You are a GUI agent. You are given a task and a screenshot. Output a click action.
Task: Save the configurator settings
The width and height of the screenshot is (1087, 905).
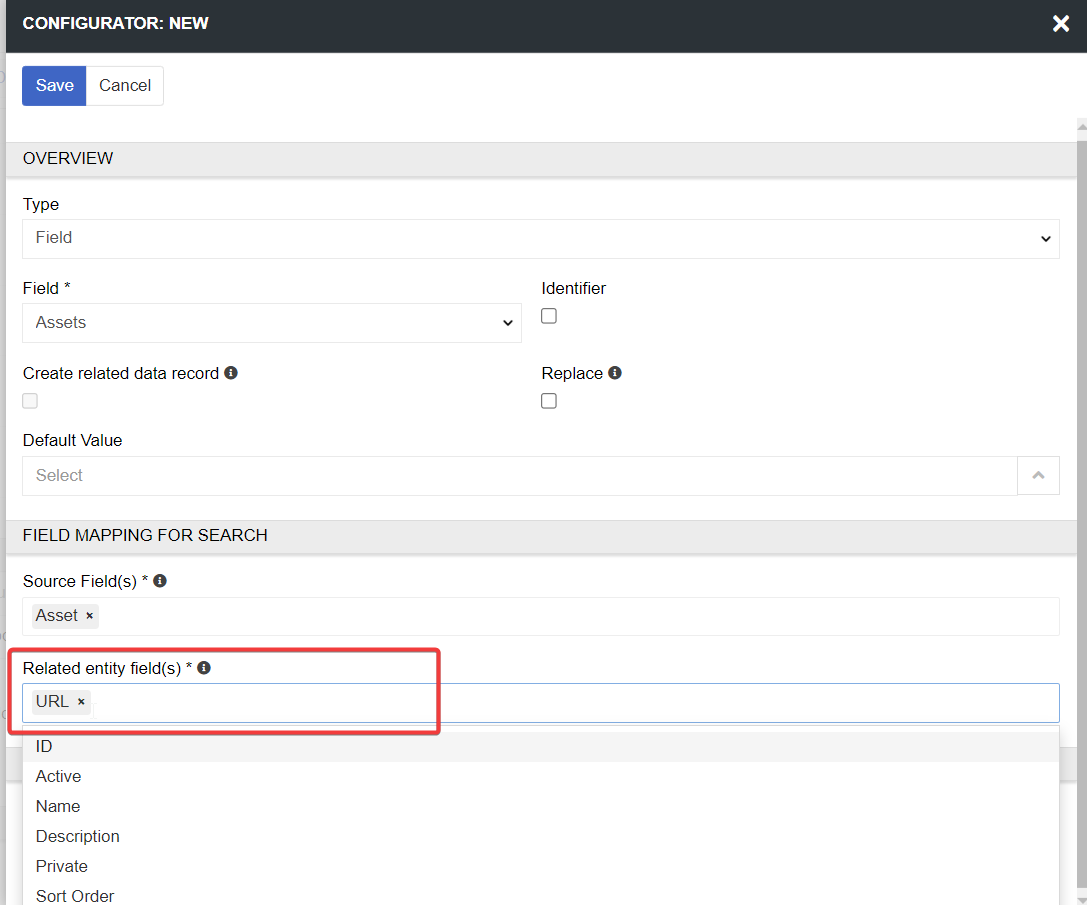(54, 86)
